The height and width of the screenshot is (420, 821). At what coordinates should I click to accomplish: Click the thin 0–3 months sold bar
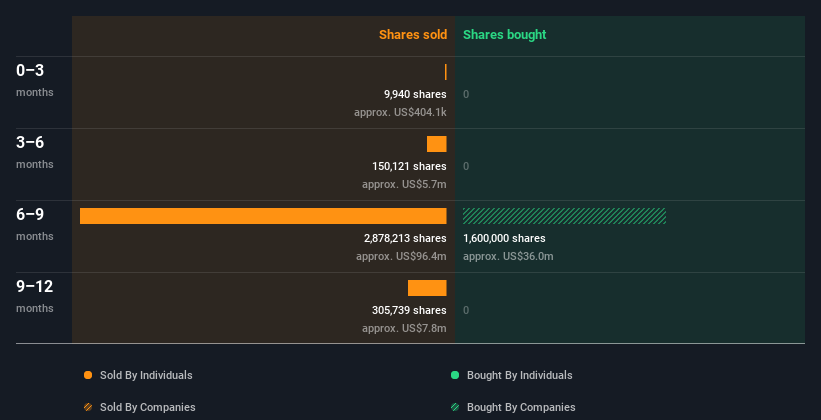click(446, 72)
